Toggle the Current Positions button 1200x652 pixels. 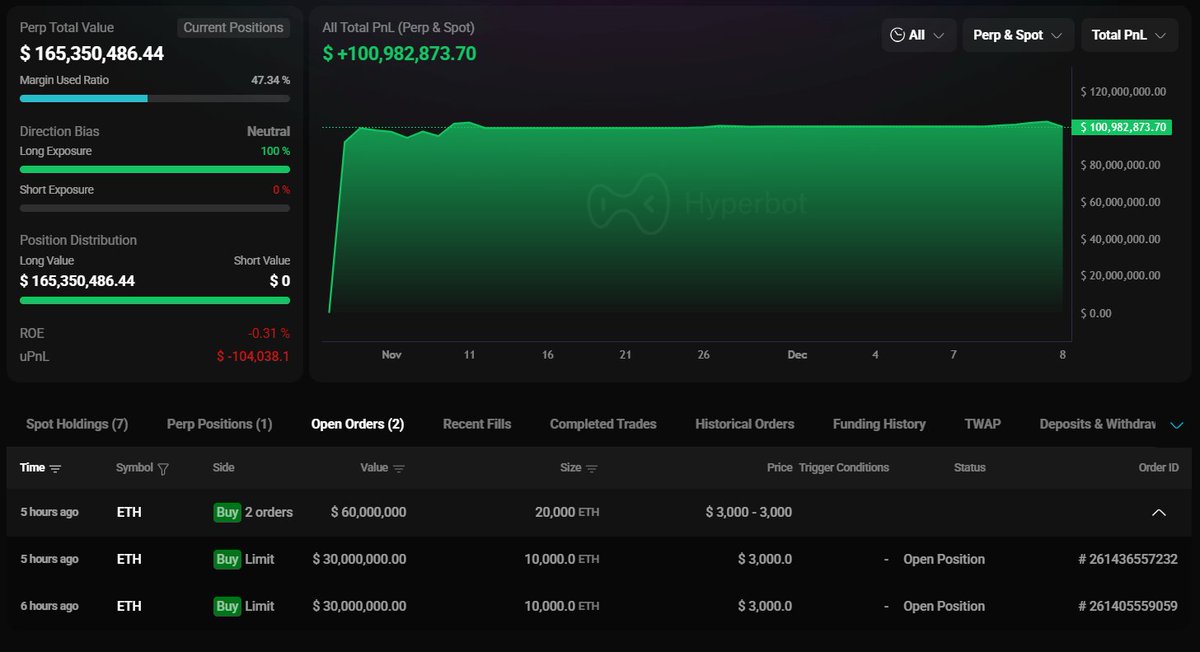coord(233,28)
